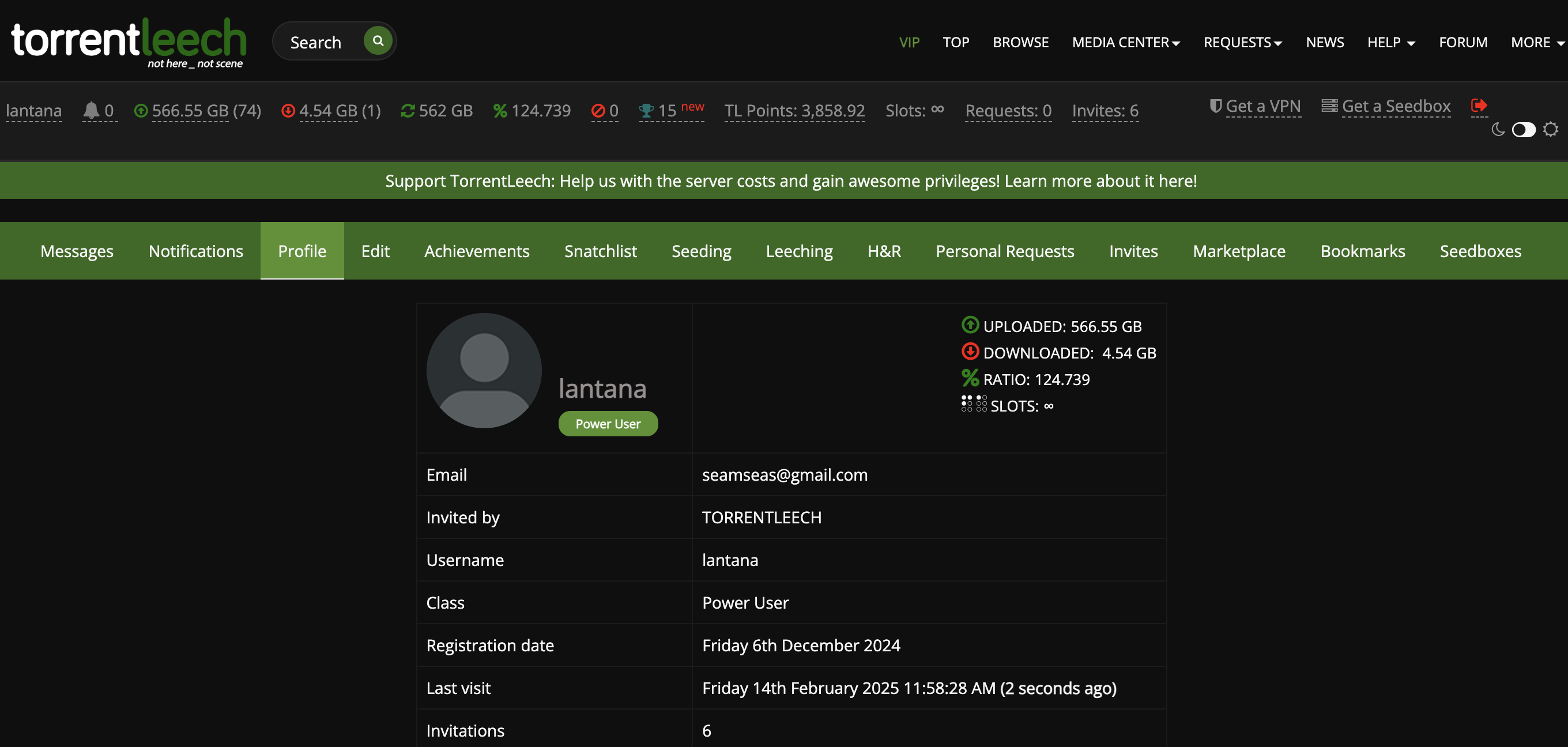Open the Marketplace tab
1568x747 pixels.
click(x=1239, y=251)
